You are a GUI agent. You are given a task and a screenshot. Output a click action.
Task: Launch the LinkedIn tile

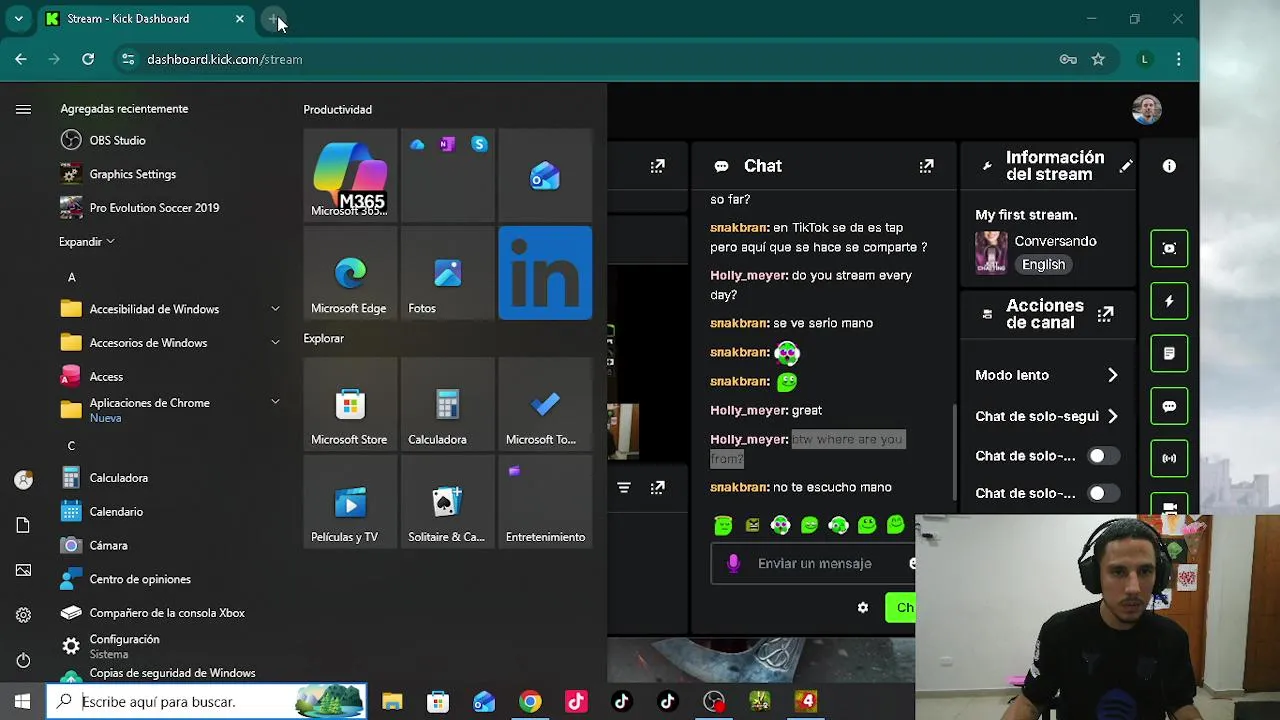tap(545, 273)
